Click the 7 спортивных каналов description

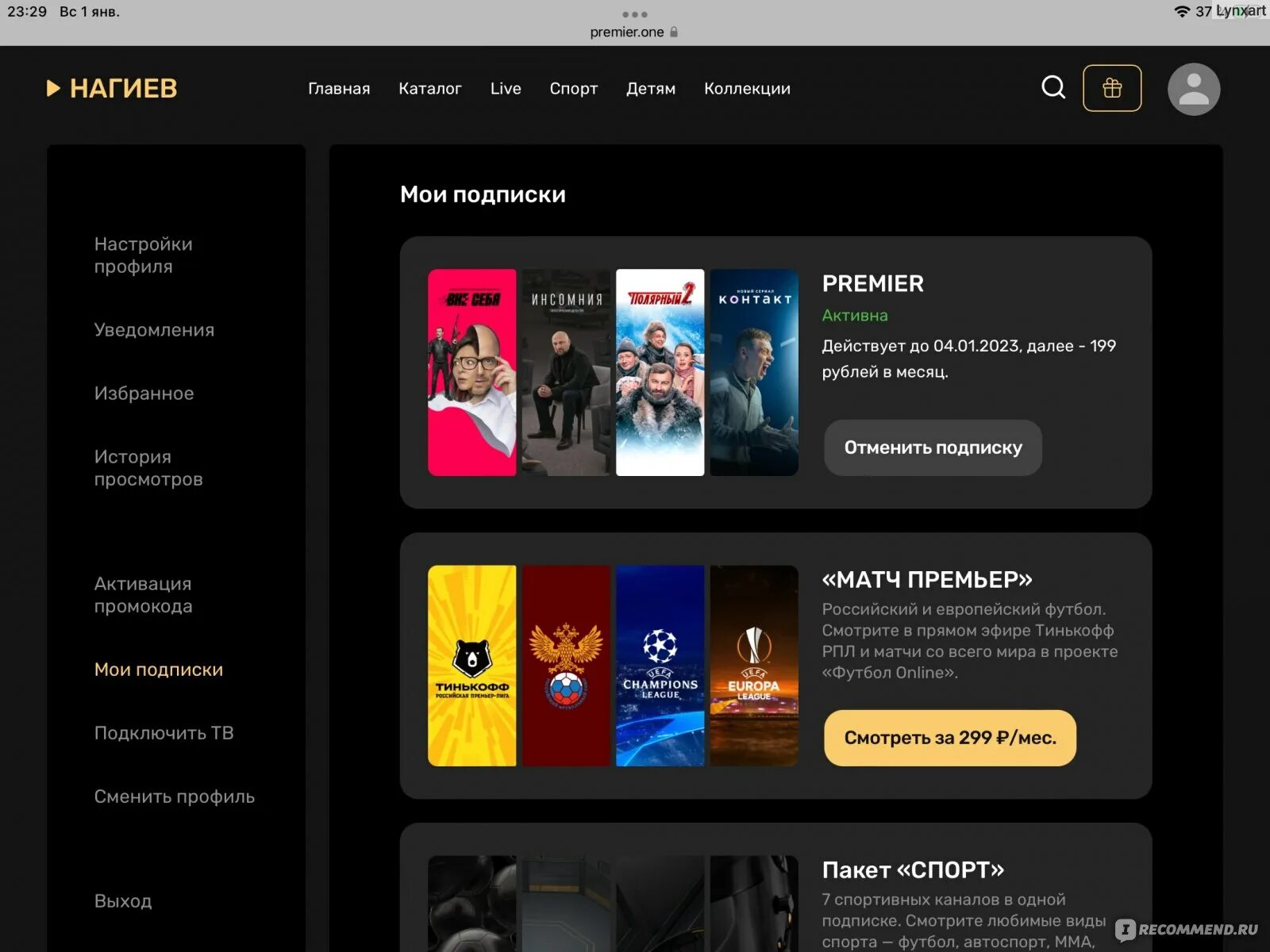point(964,920)
